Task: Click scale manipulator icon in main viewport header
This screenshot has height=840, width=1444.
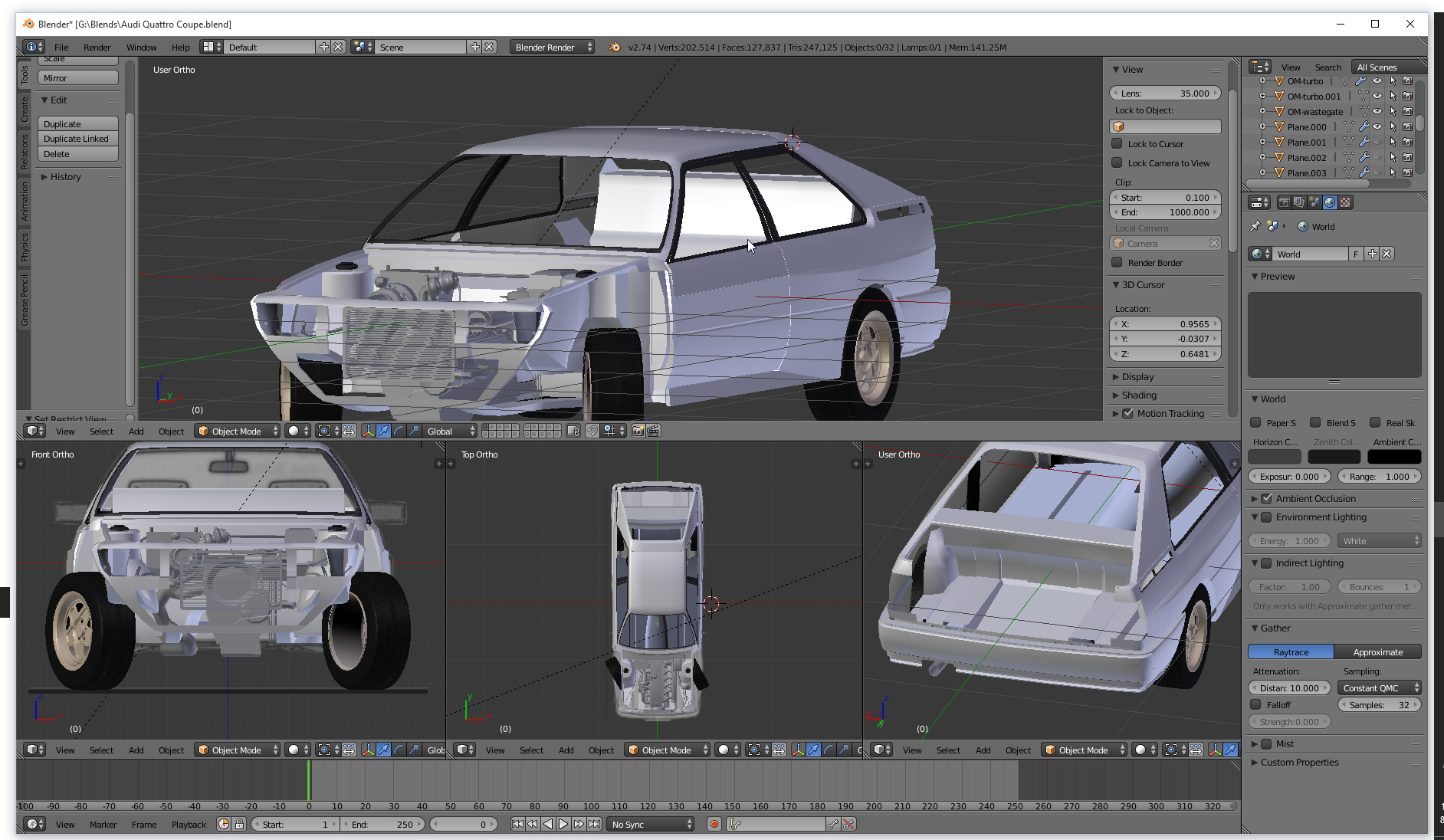Action: (x=414, y=431)
